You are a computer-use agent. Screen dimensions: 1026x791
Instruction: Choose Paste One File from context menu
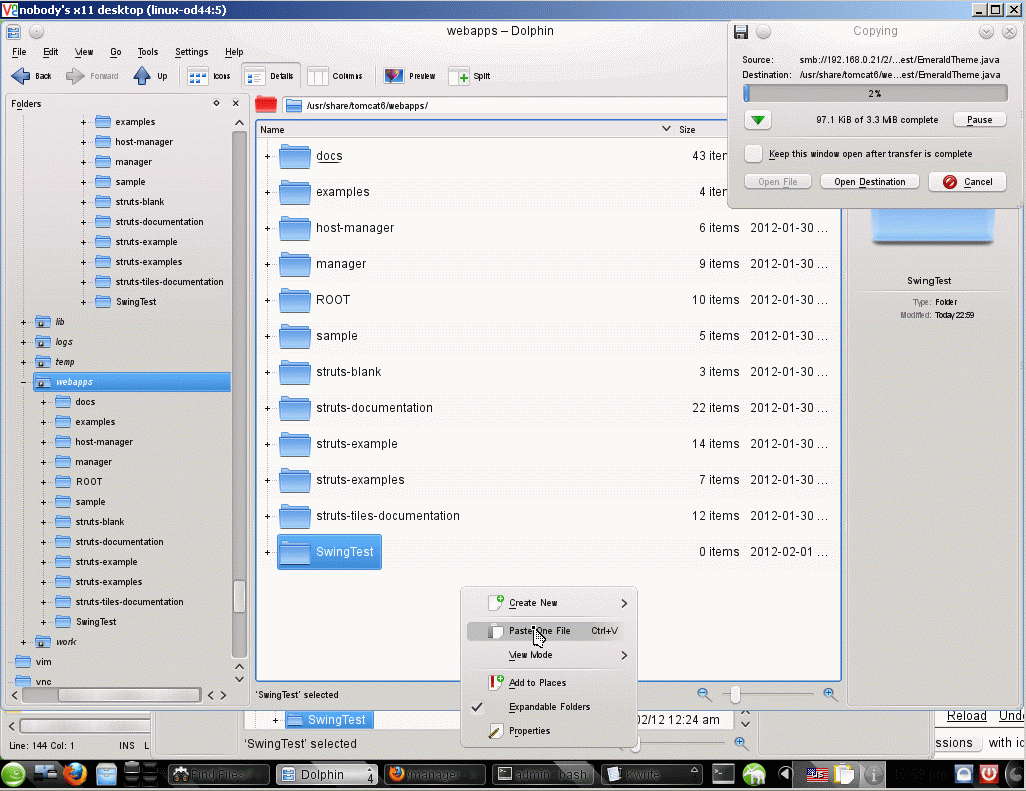coord(549,631)
